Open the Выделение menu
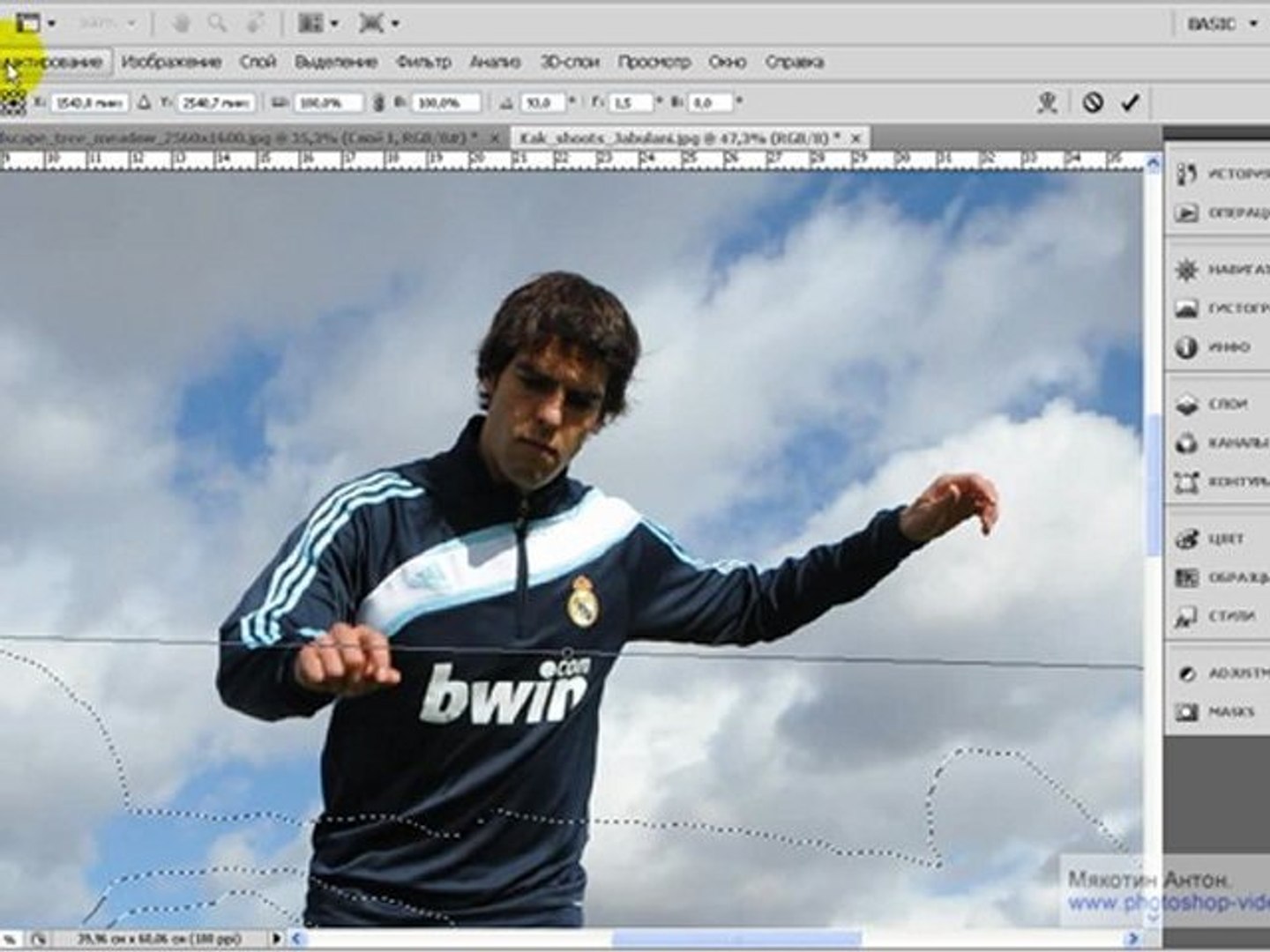 point(336,62)
